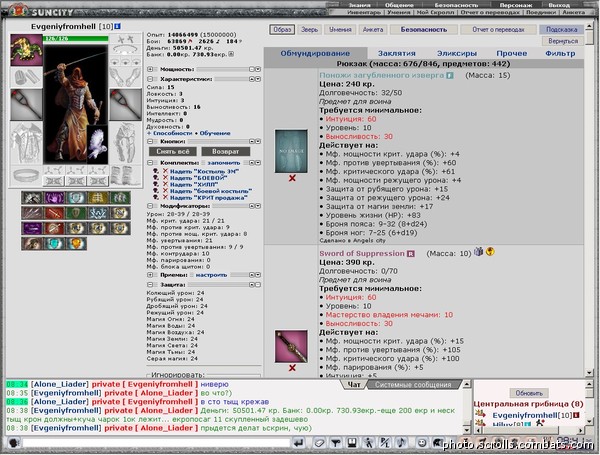The image size is (600, 455).
Task: Click the Возврат button
Action: point(225,152)
